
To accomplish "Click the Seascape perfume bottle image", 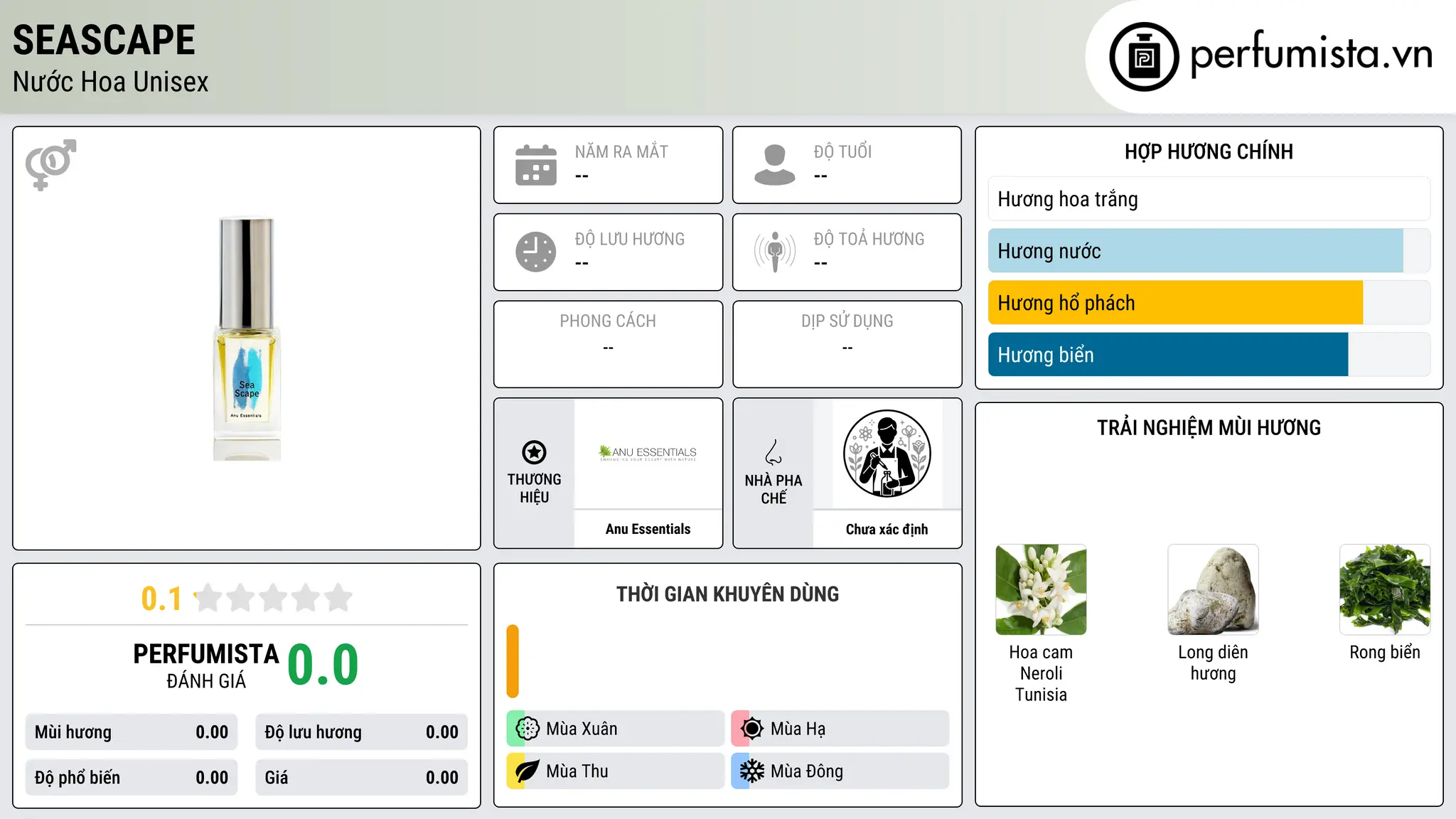I will (247, 338).
